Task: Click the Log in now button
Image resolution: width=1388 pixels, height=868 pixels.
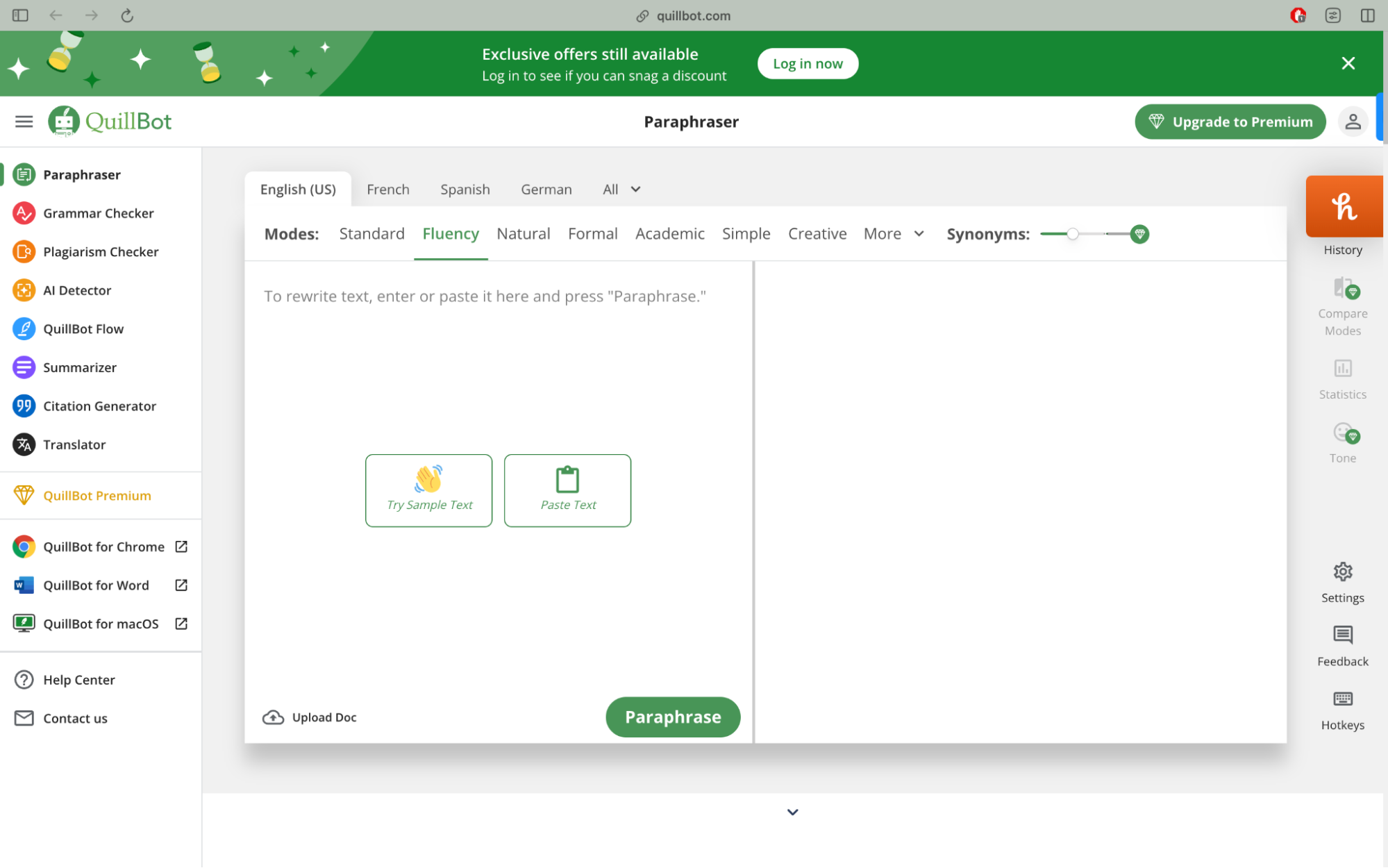Action: (808, 63)
